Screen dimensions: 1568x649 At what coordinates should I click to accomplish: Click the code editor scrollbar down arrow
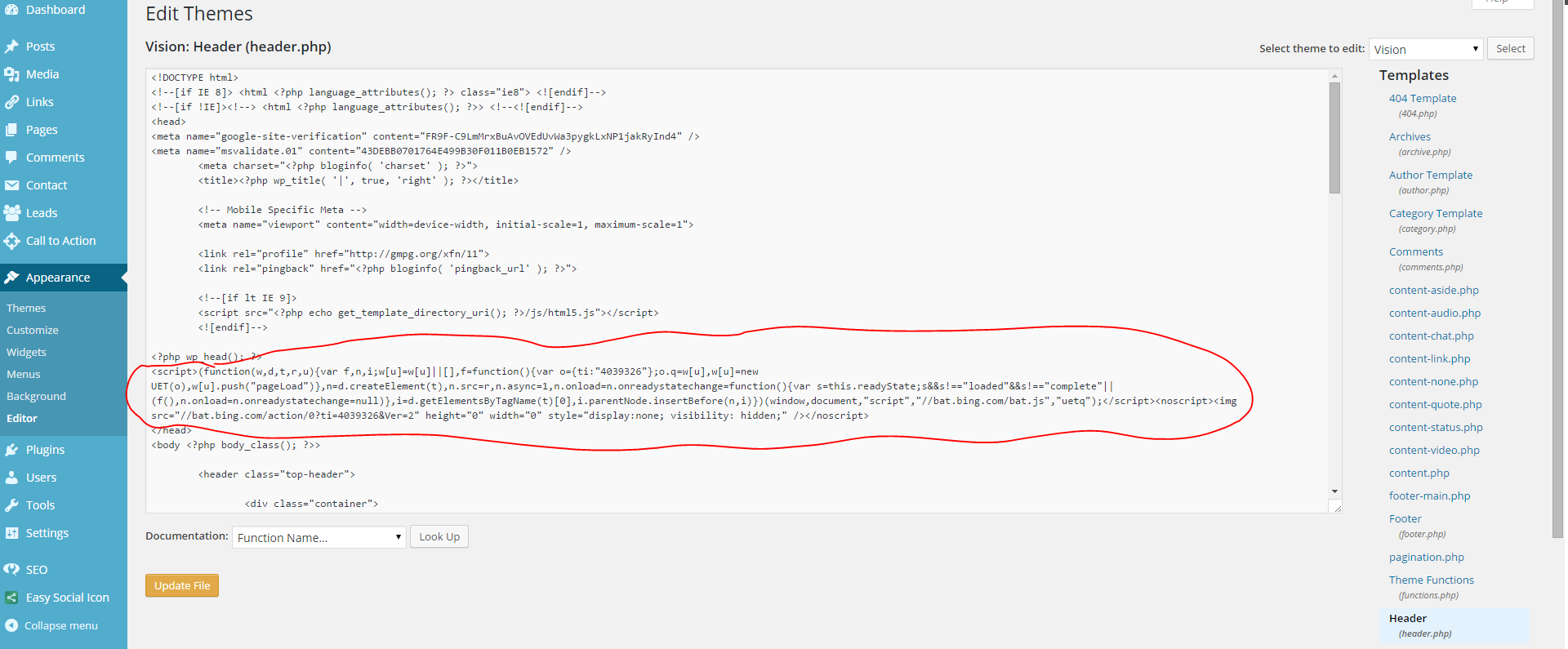tap(1334, 491)
